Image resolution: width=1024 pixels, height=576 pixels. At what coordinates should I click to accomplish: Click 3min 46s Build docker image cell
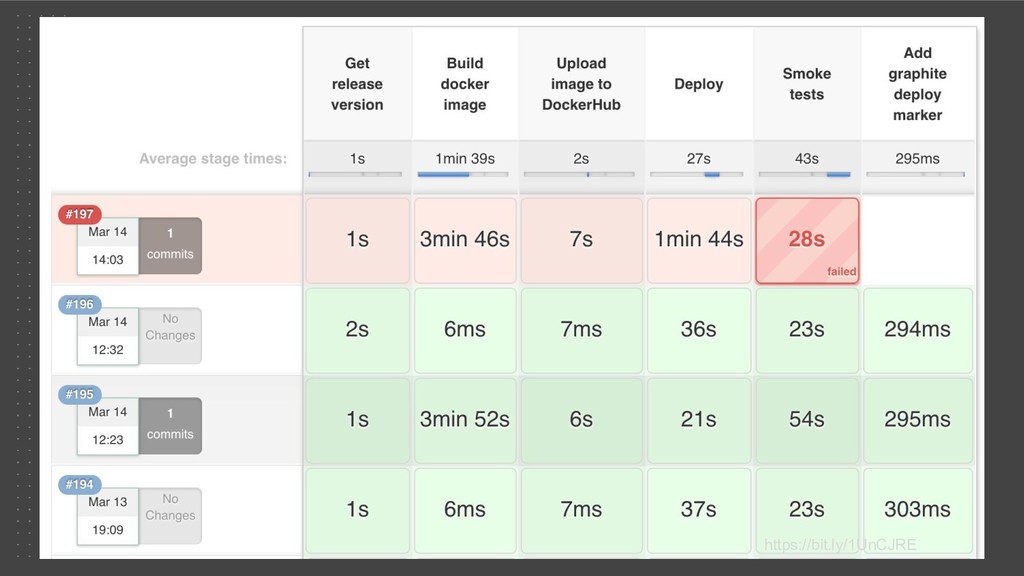465,240
